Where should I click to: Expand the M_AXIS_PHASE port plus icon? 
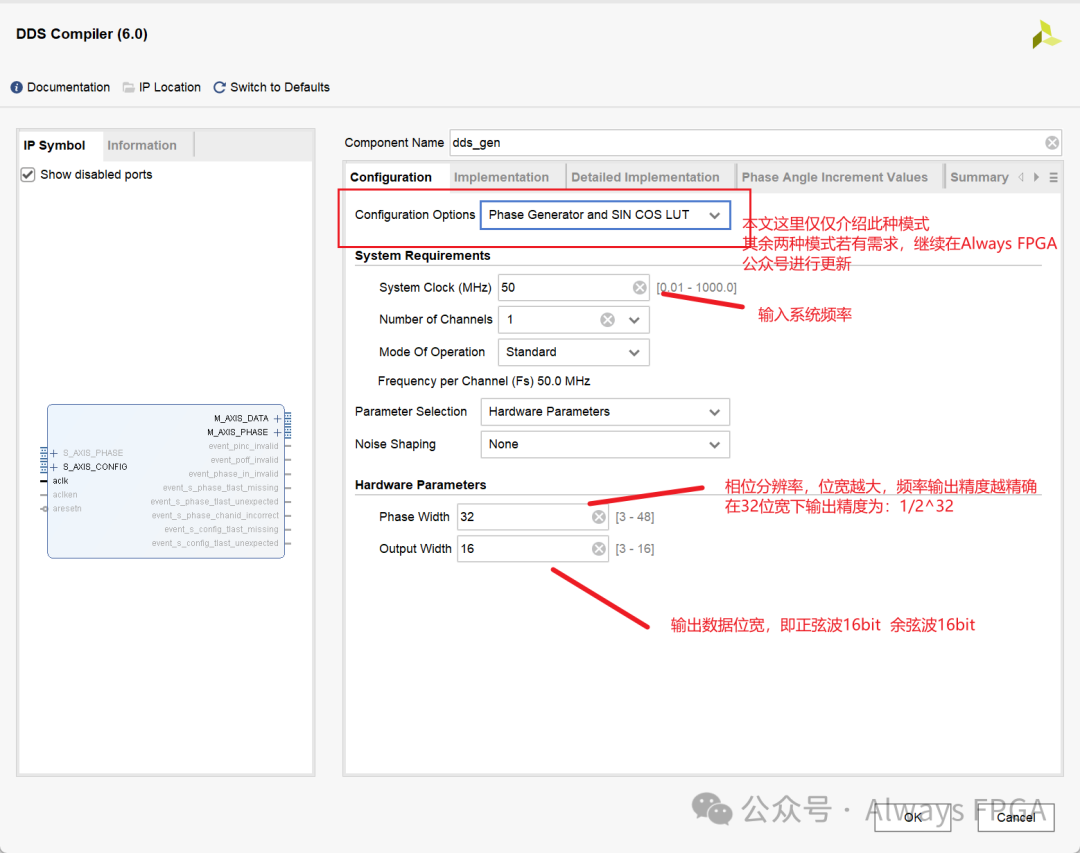pyautogui.click(x=278, y=432)
